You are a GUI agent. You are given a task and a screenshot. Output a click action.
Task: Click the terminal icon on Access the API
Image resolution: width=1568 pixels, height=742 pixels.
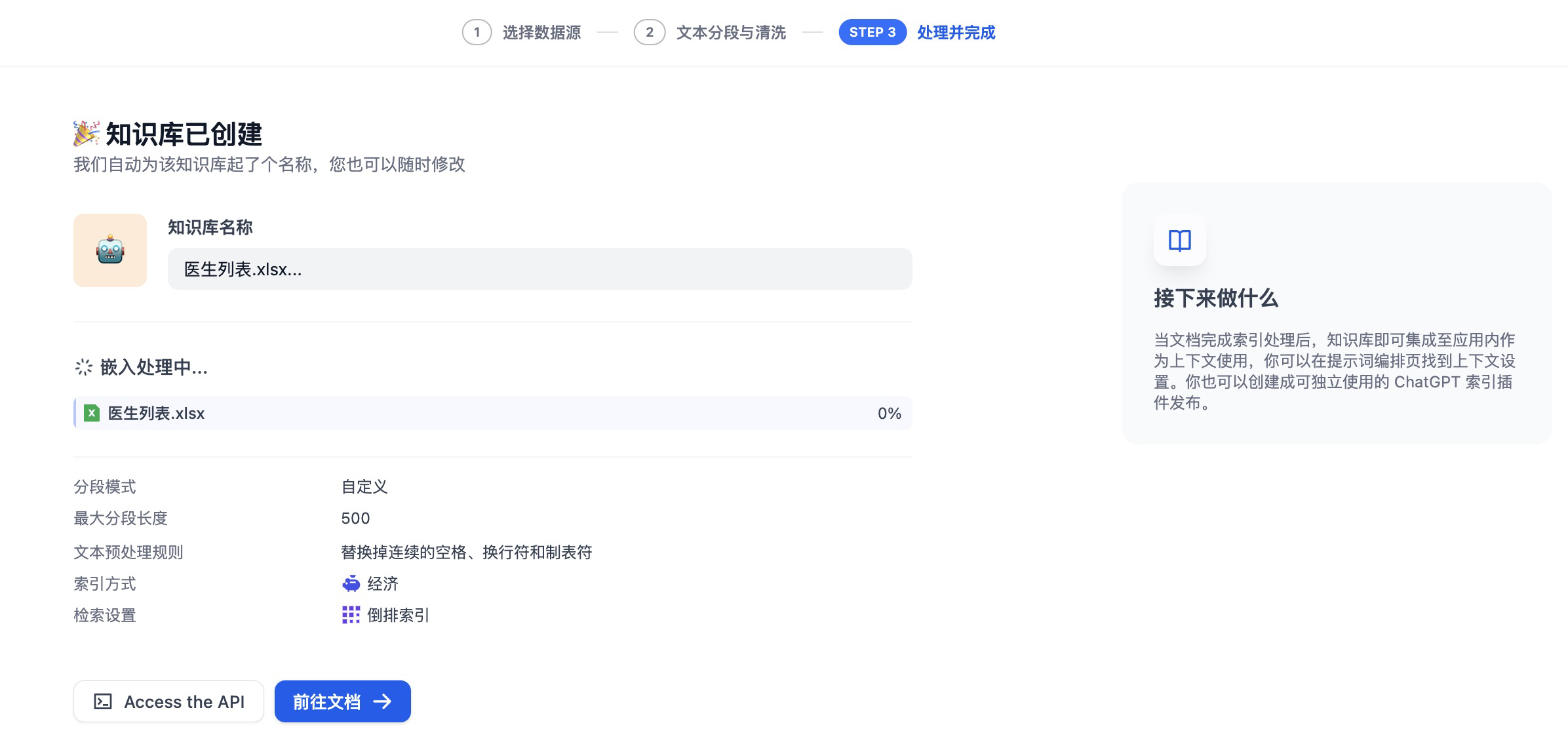(103, 702)
